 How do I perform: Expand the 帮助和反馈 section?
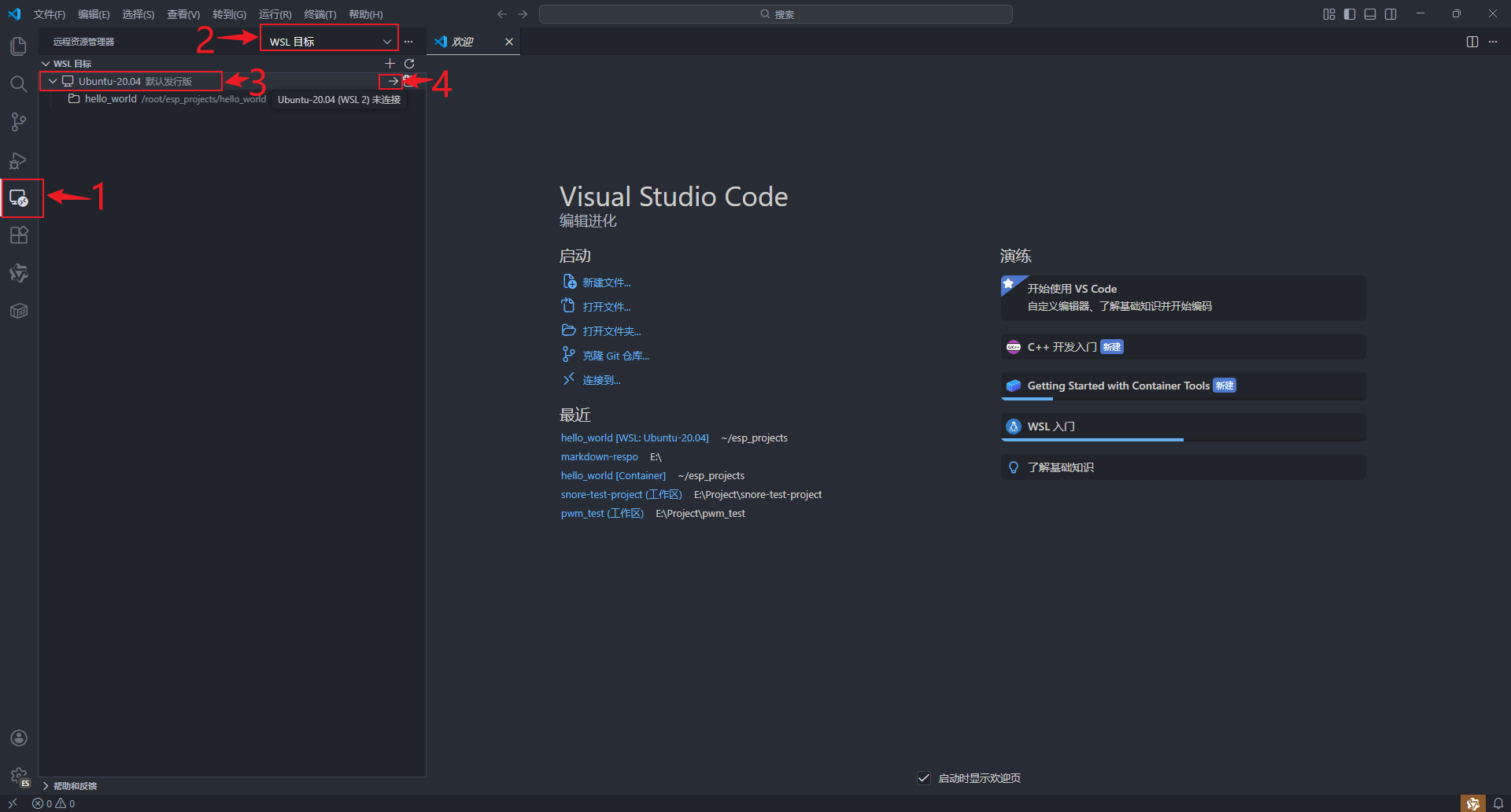coord(232,786)
